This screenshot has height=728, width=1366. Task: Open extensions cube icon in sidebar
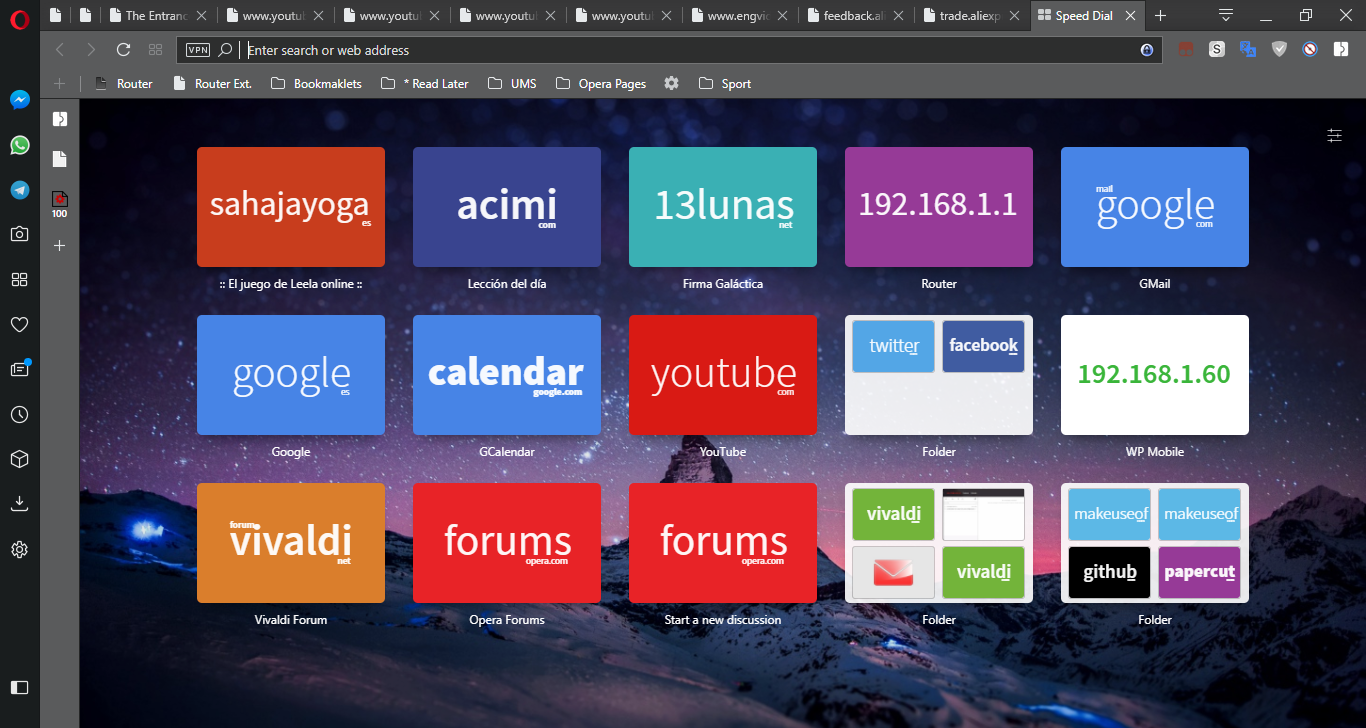19,459
